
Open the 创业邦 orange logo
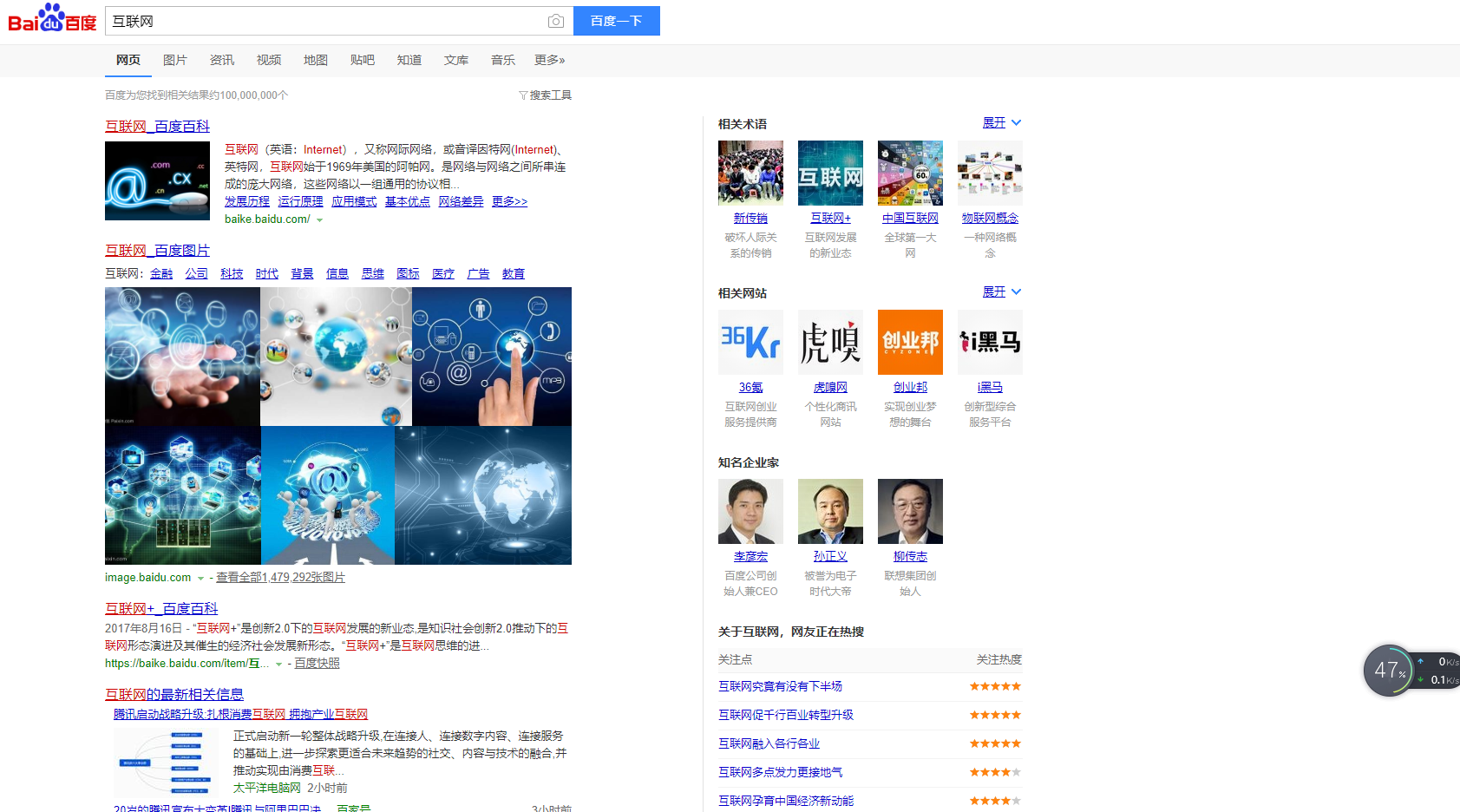910,342
